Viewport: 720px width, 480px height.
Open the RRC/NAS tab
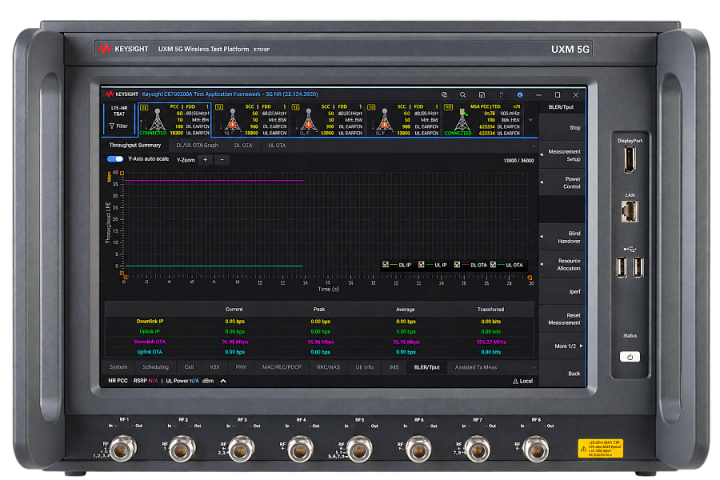[x=328, y=367]
